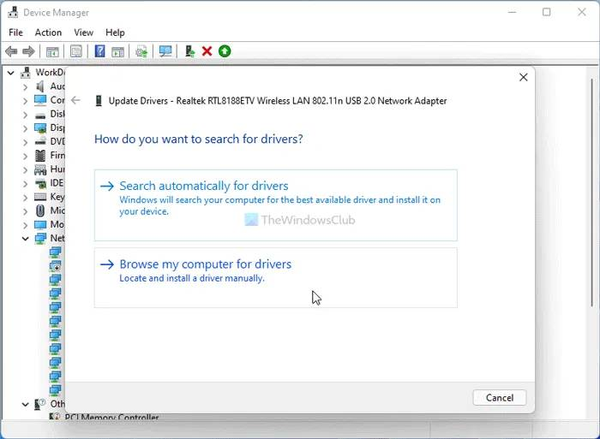Image resolution: width=600 pixels, height=439 pixels.
Task: Open the Help menu
Action: tap(115, 33)
